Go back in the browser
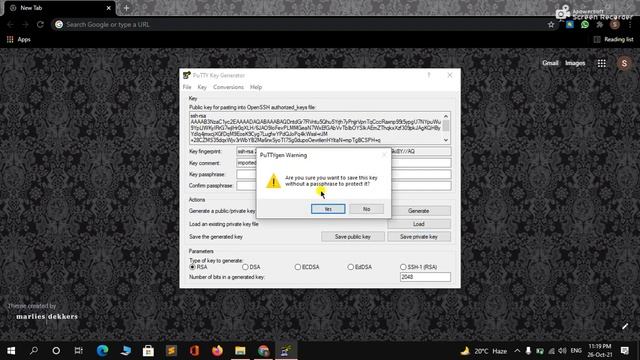 point(11,24)
